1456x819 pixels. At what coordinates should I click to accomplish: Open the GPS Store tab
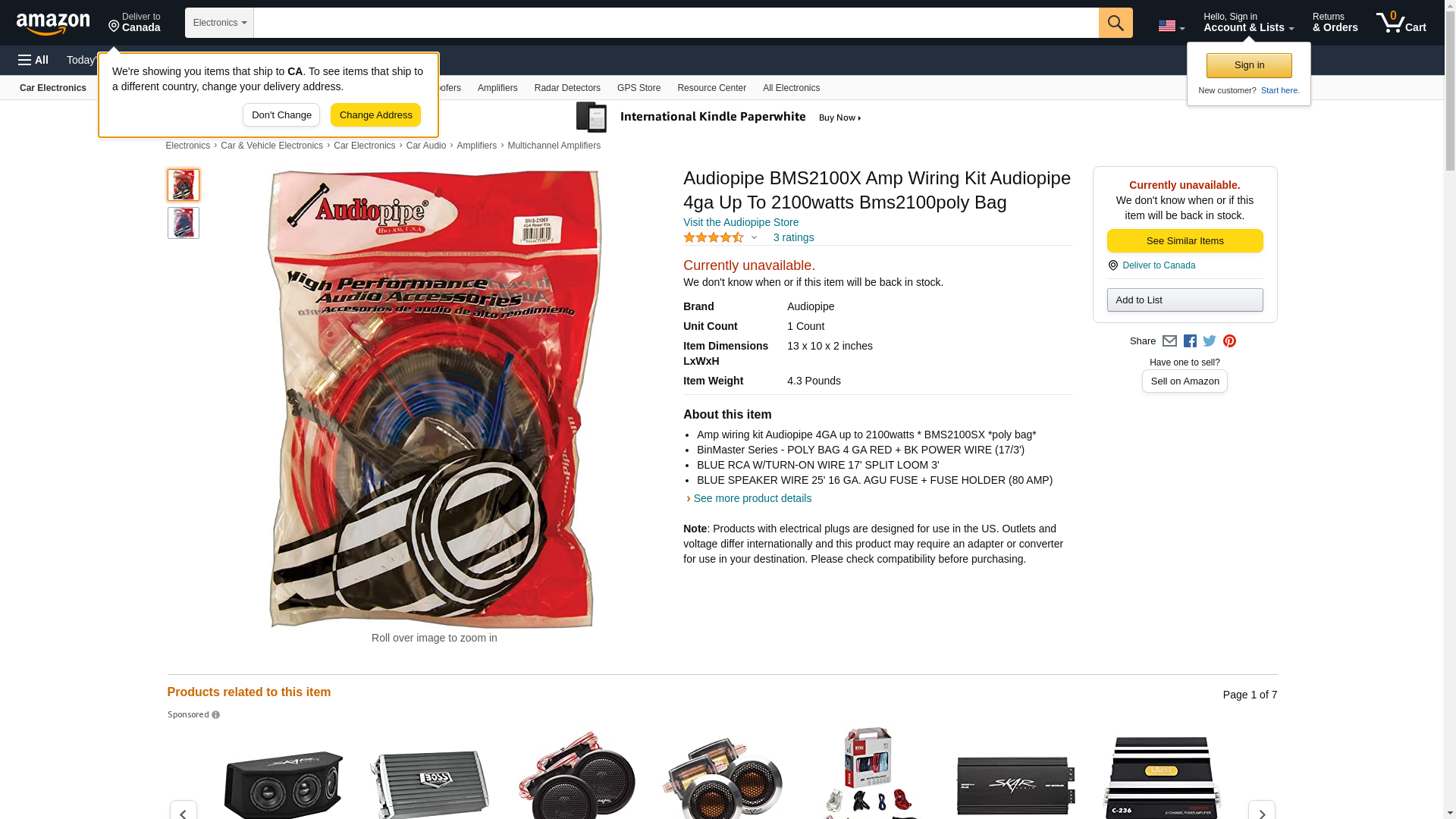tap(639, 88)
